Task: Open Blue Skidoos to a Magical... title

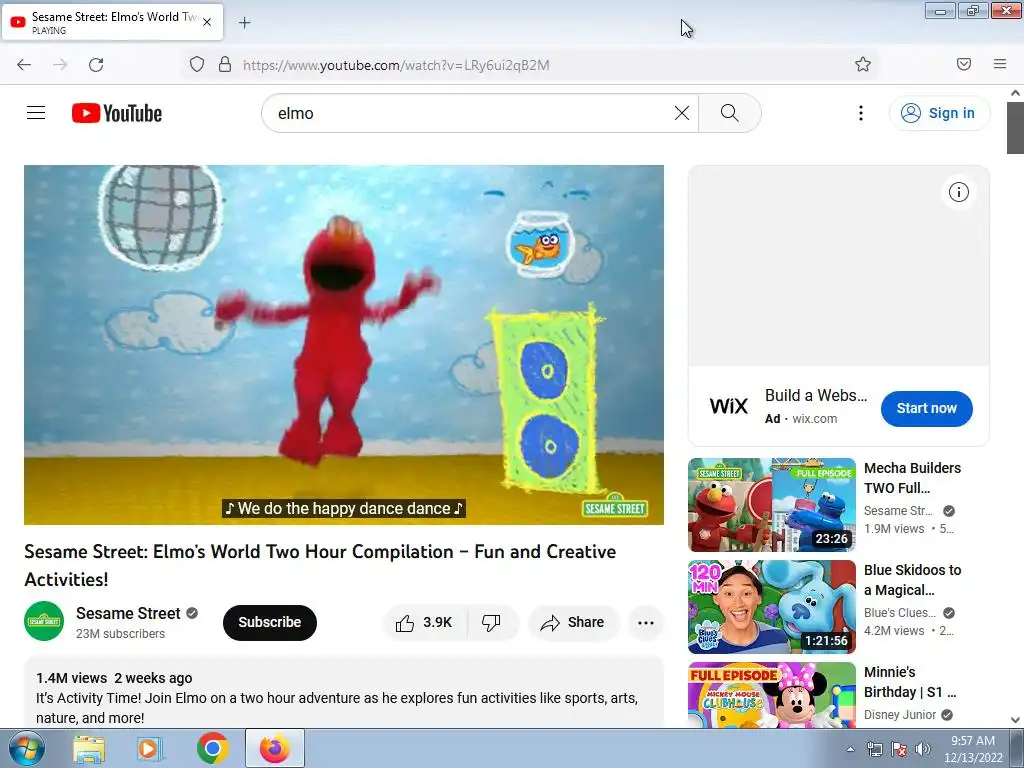Action: (x=912, y=580)
